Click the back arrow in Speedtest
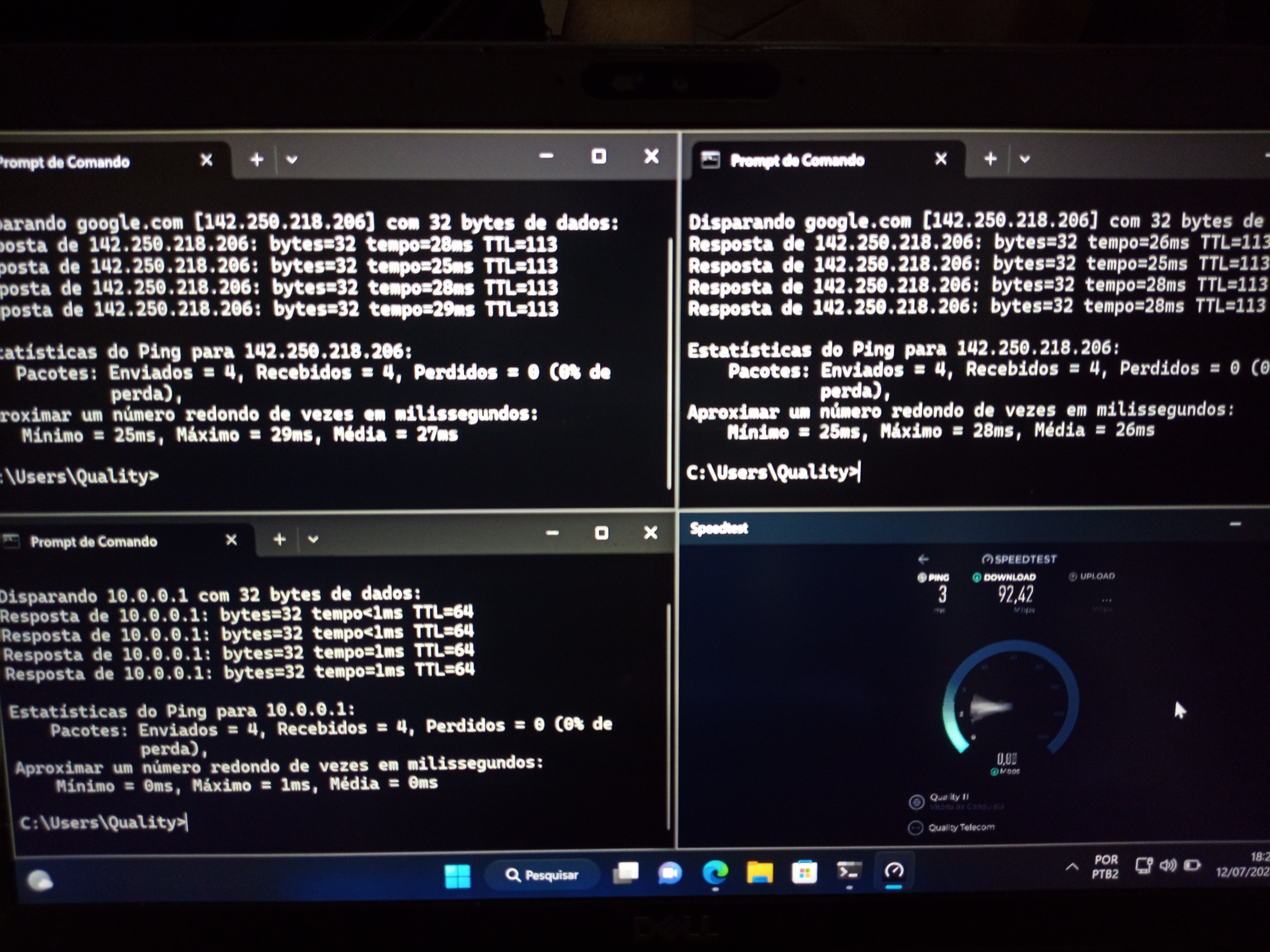 click(923, 559)
